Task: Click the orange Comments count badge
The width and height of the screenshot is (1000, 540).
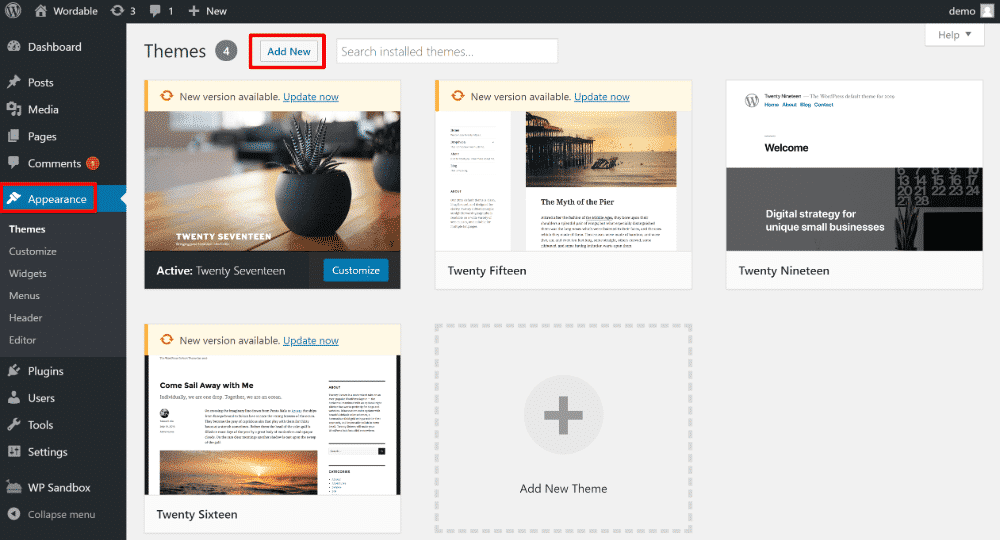Action: point(92,163)
